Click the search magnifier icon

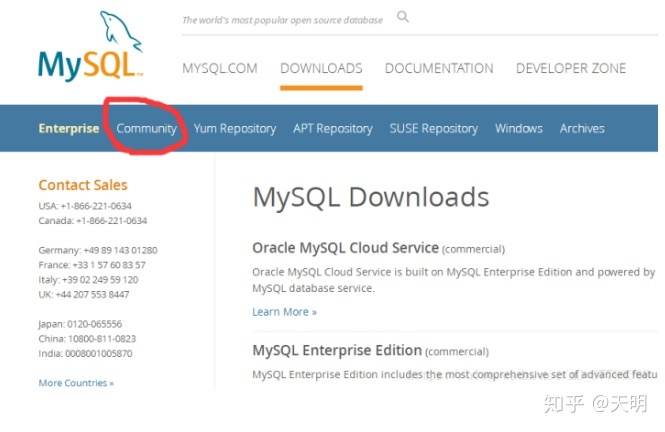coord(402,17)
